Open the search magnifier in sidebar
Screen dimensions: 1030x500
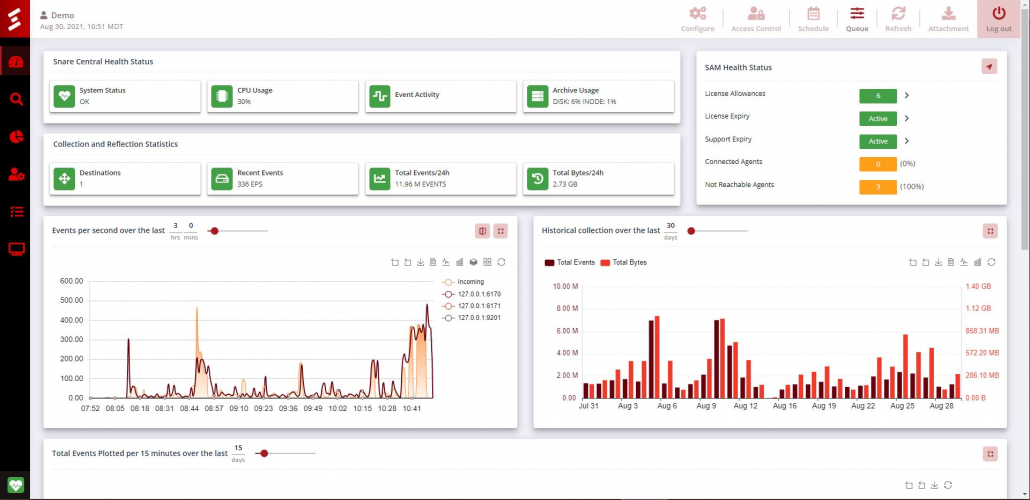(x=16, y=99)
